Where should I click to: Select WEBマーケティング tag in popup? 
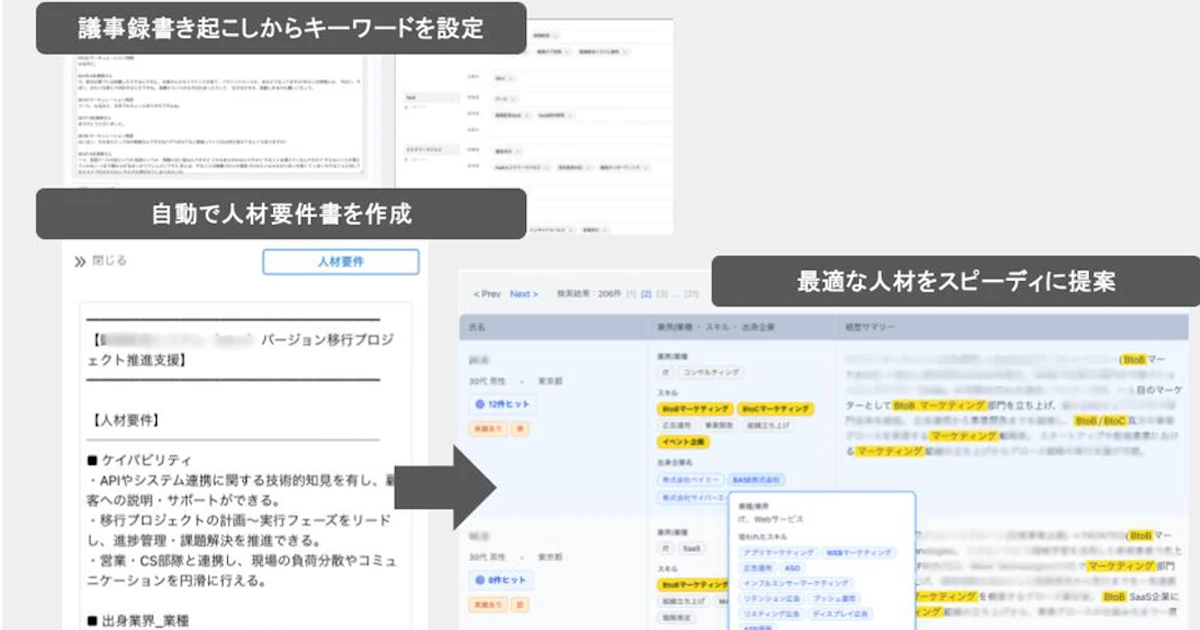tap(860, 552)
